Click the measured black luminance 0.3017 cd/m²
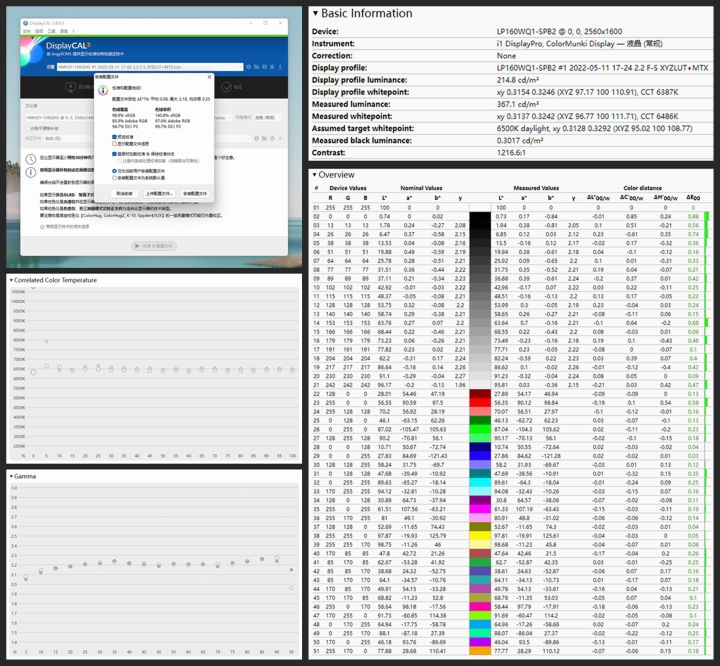Viewport: 720px width, 666px height. (x=520, y=141)
